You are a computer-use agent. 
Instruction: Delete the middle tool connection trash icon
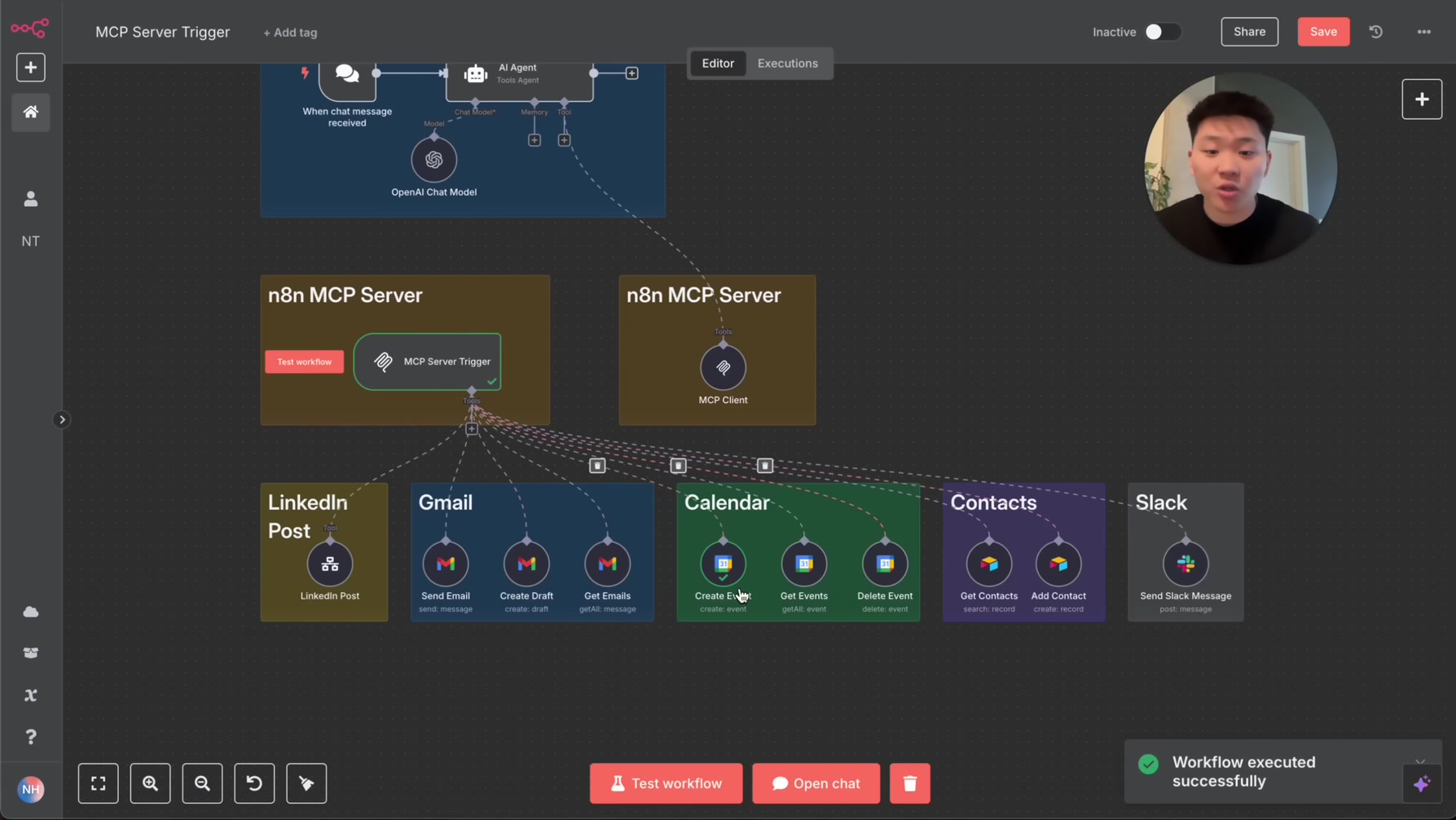[x=678, y=466]
